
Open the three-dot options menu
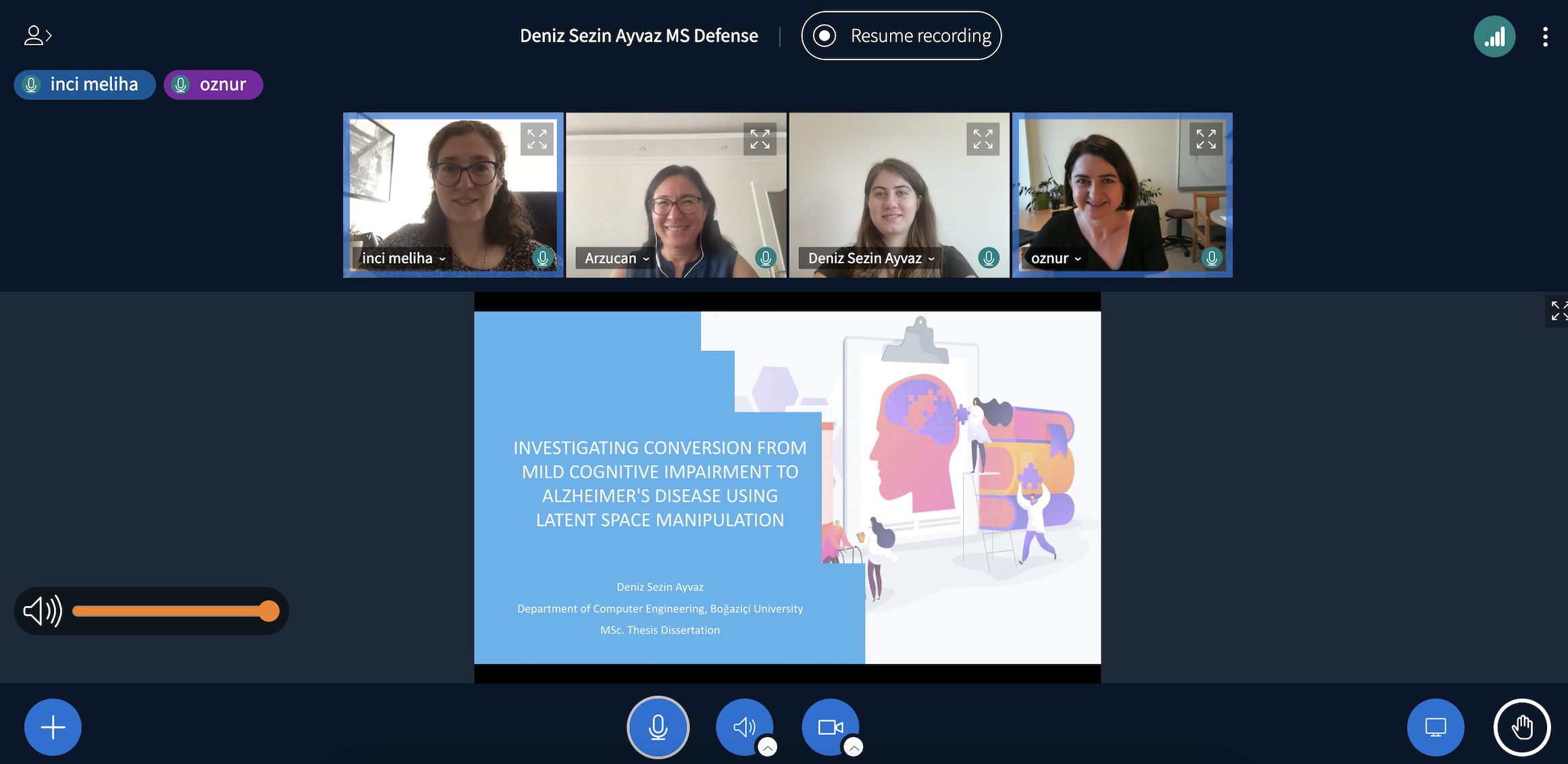(1545, 36)
